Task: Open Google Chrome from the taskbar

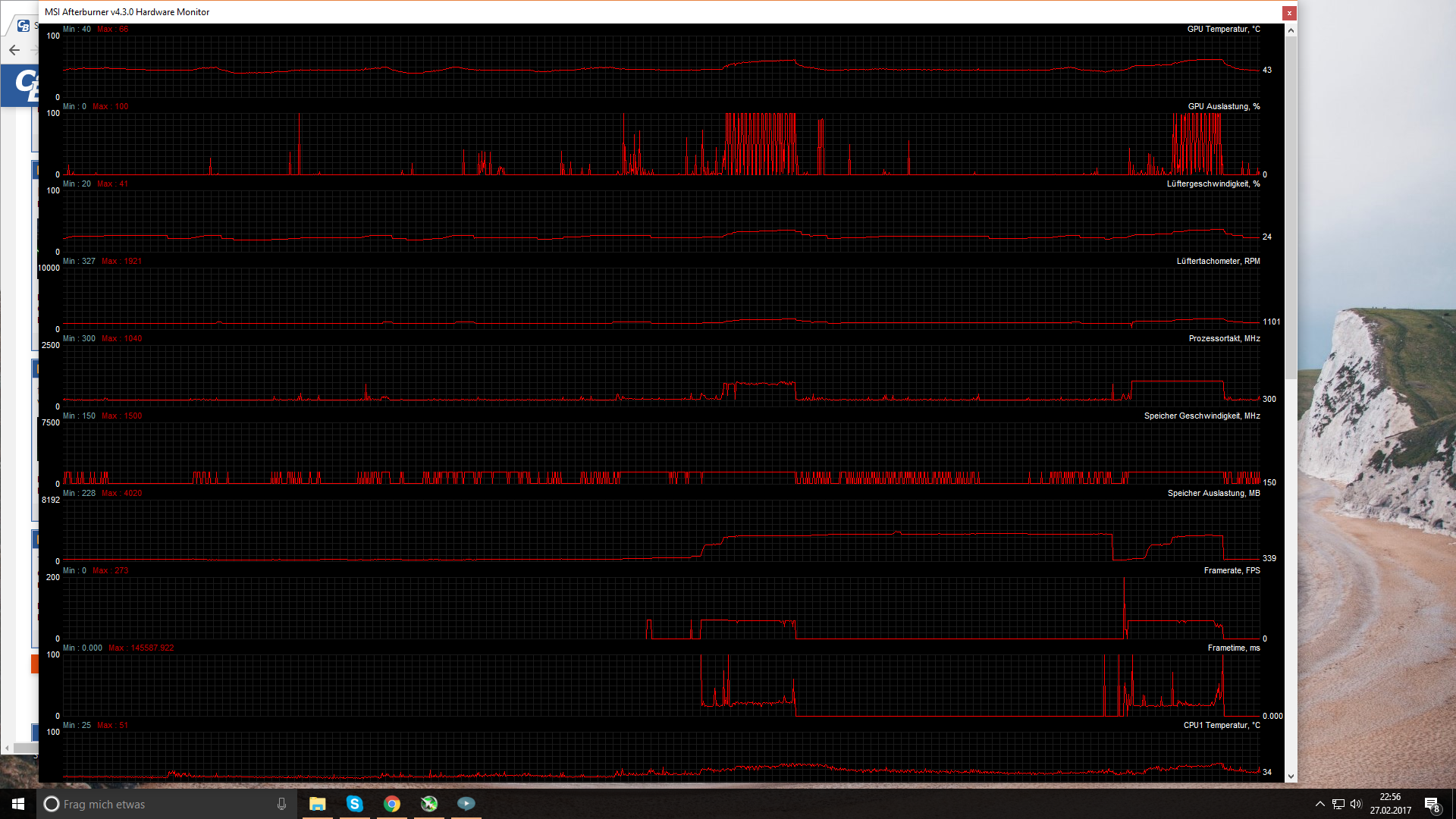Action: tap(391, 804)
